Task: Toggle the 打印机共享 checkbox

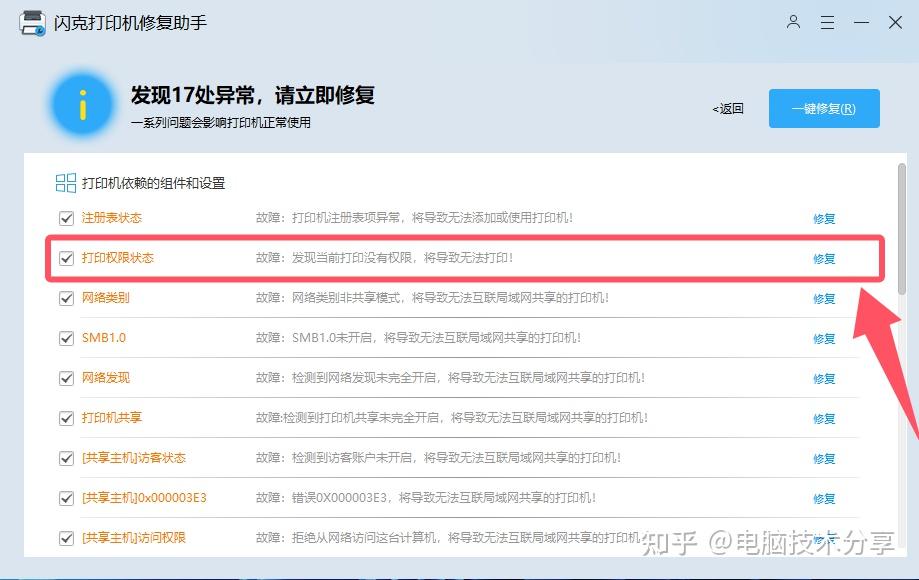Action: coord(66,418)
